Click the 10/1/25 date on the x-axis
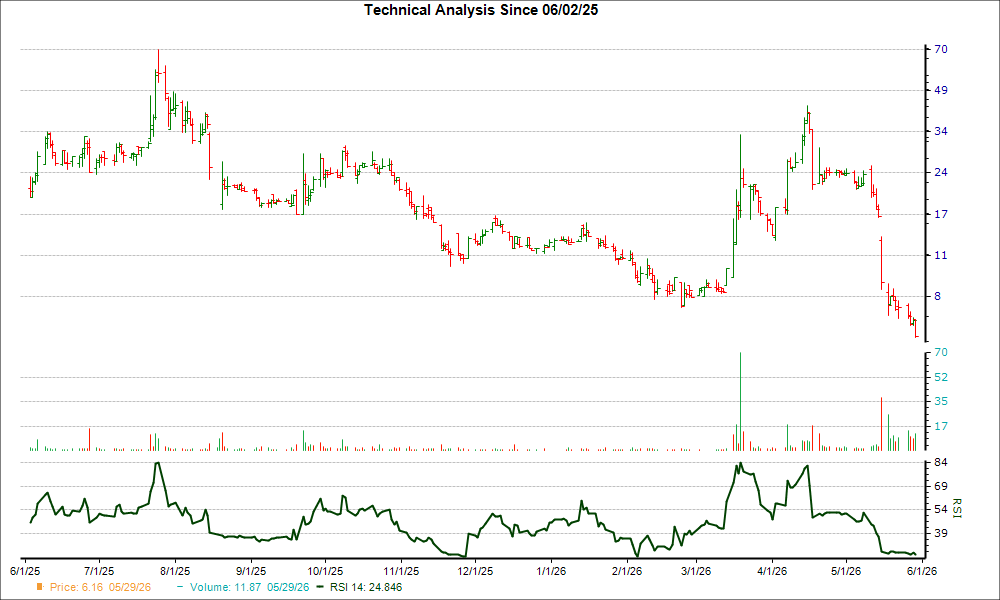This screenshot has width=1000, height=600. (x=326, y=571)
